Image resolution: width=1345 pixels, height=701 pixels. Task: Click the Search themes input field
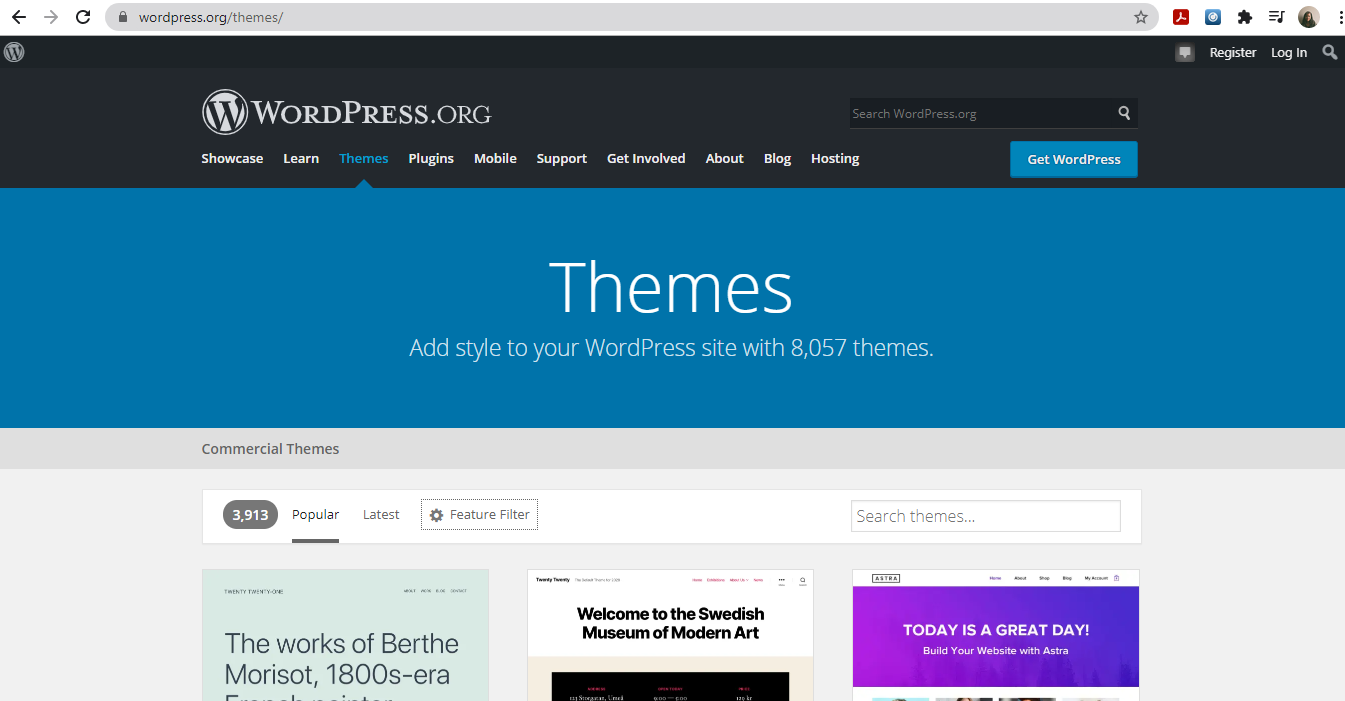click(x=986, y=516)
